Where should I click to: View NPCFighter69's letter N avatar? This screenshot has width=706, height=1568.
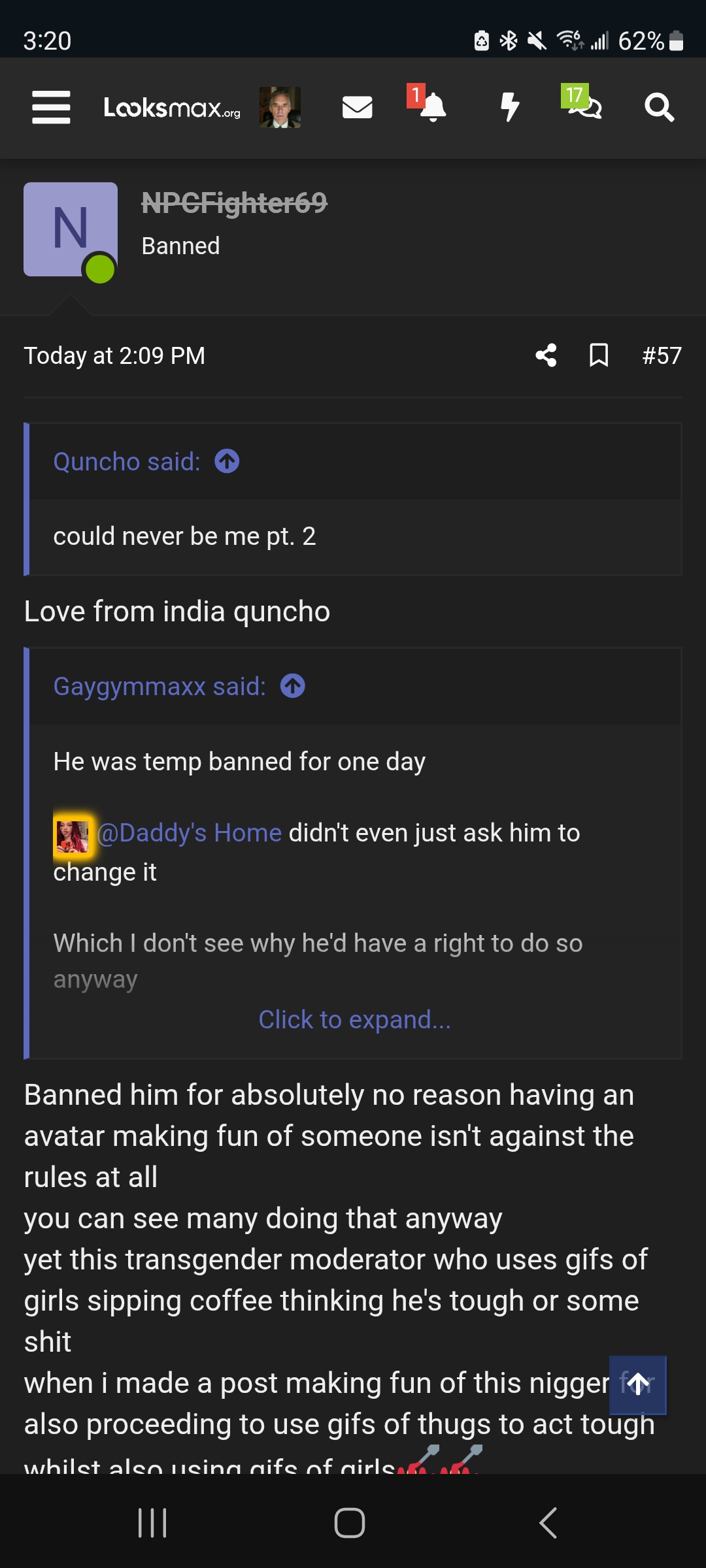click(x=71, y=229)
